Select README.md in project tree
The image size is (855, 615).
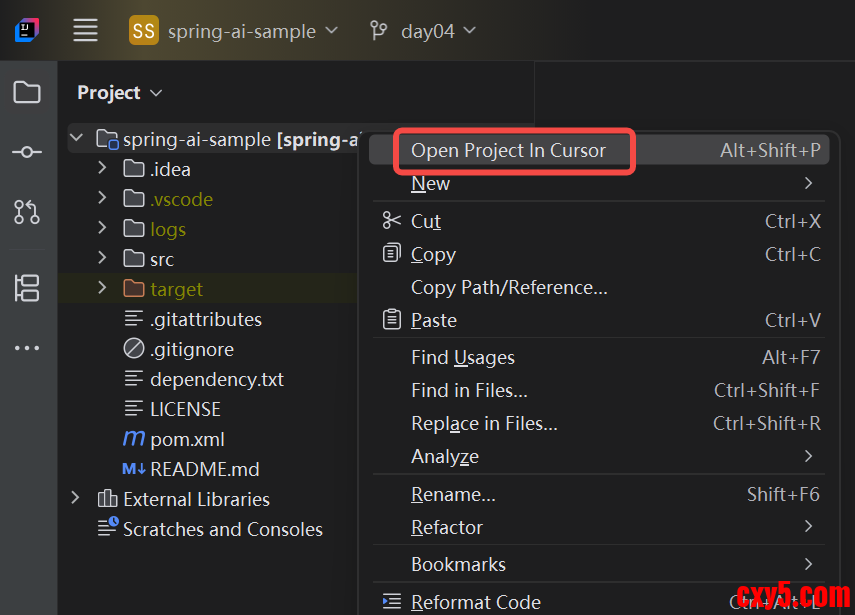coord(204,469)
